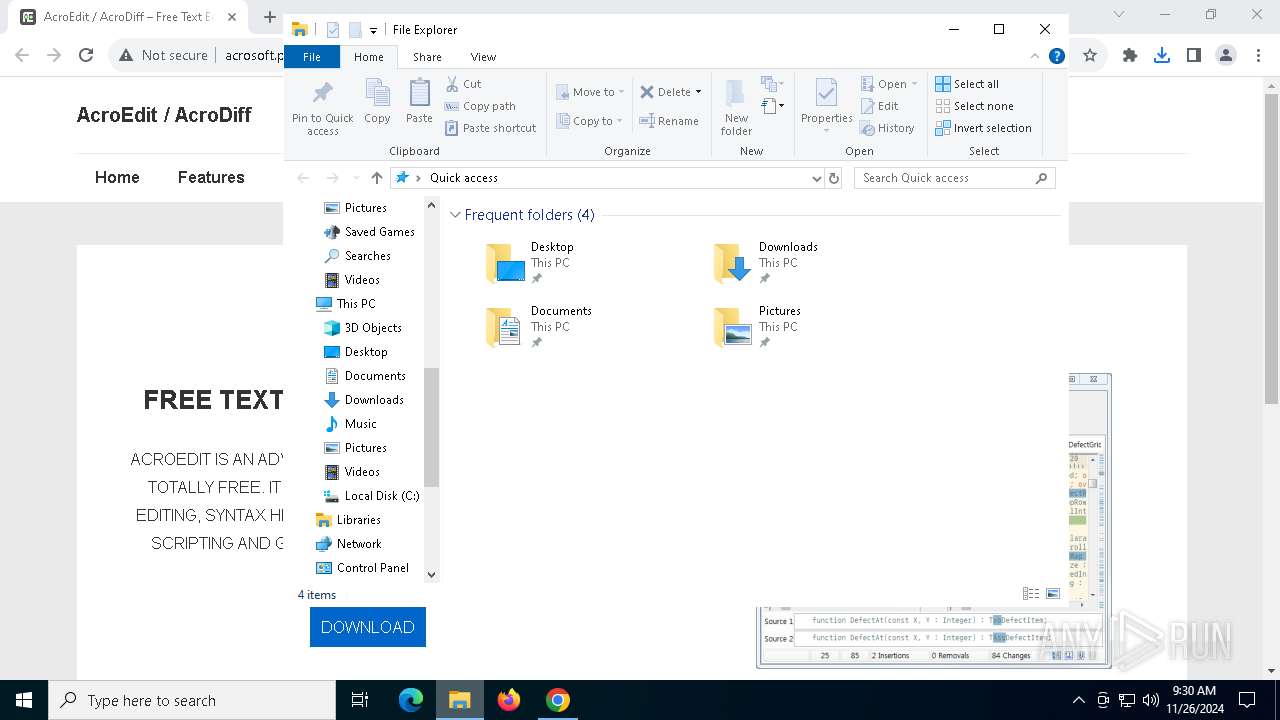
Task: Click Copy path in Clipboard group
Action: pos(481,106)
